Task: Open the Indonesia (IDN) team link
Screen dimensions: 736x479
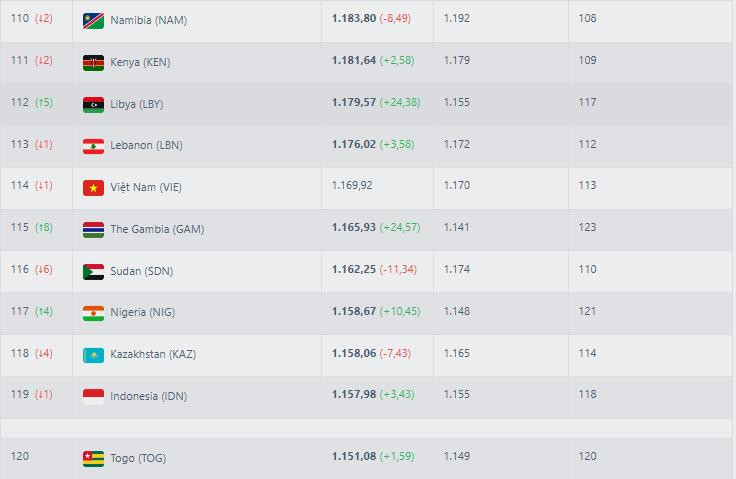Action: click(148, 397)
